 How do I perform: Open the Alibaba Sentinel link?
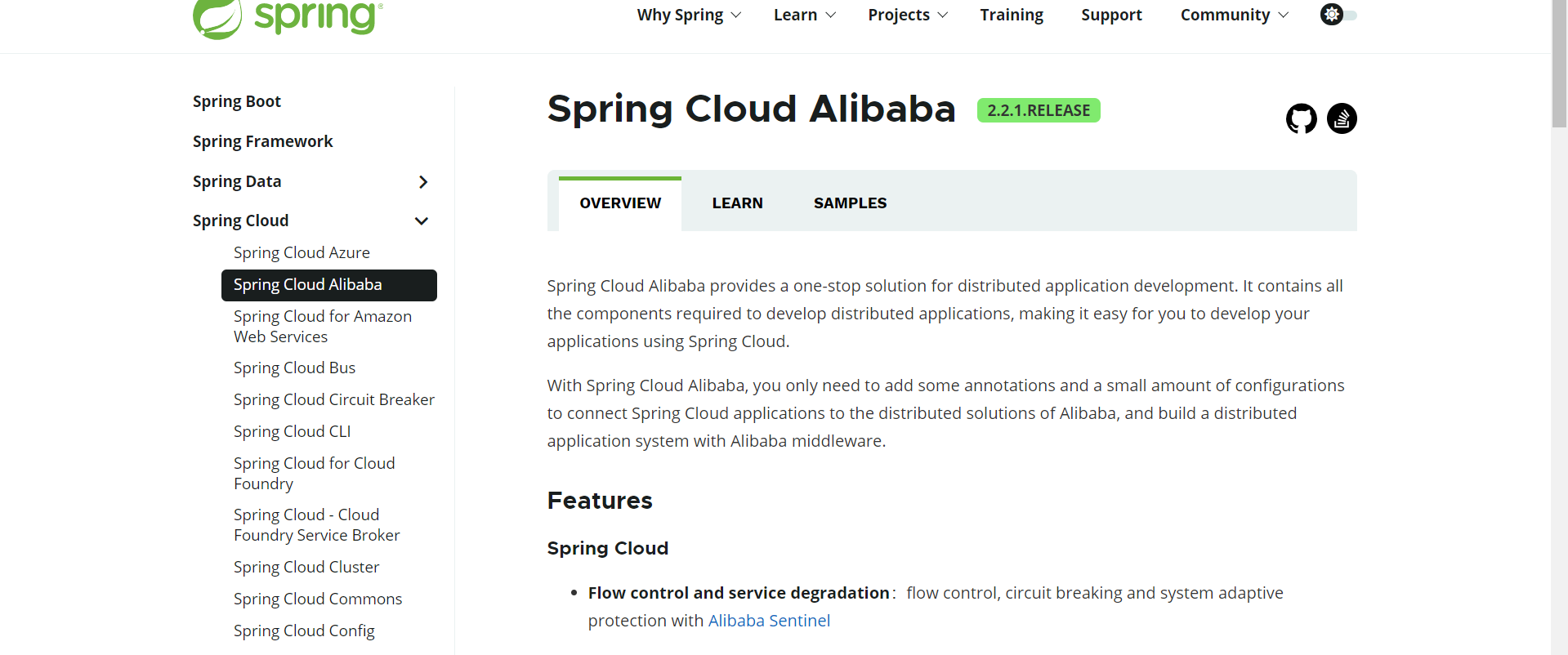point(769,621)
